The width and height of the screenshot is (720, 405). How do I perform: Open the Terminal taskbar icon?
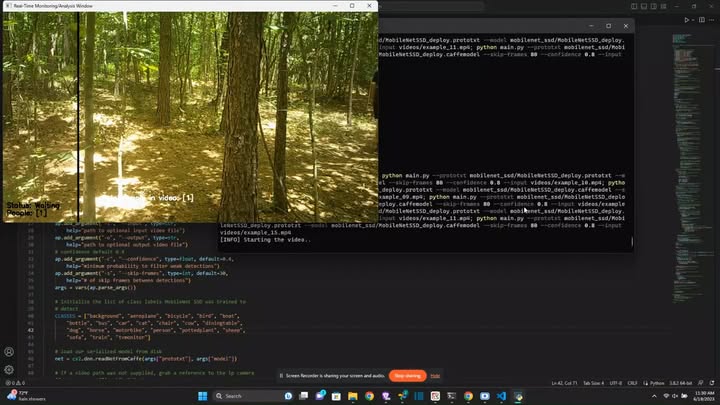click(x=452, y=396)
